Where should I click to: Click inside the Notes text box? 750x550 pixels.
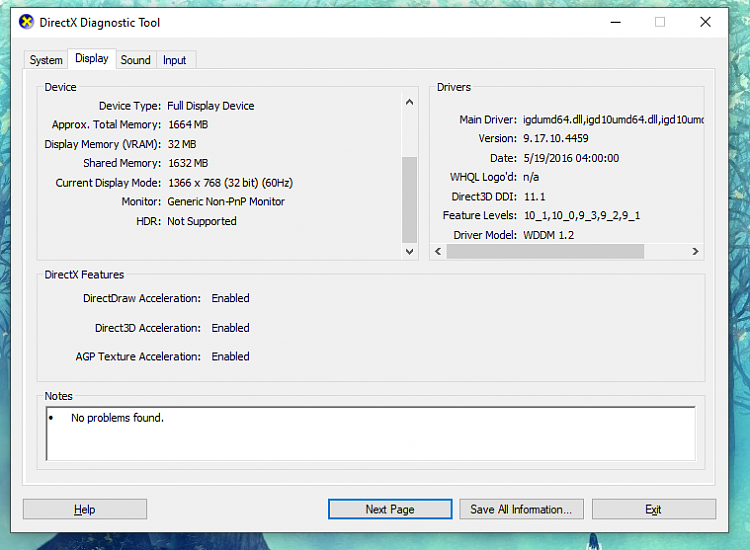[x=371, y=434]
